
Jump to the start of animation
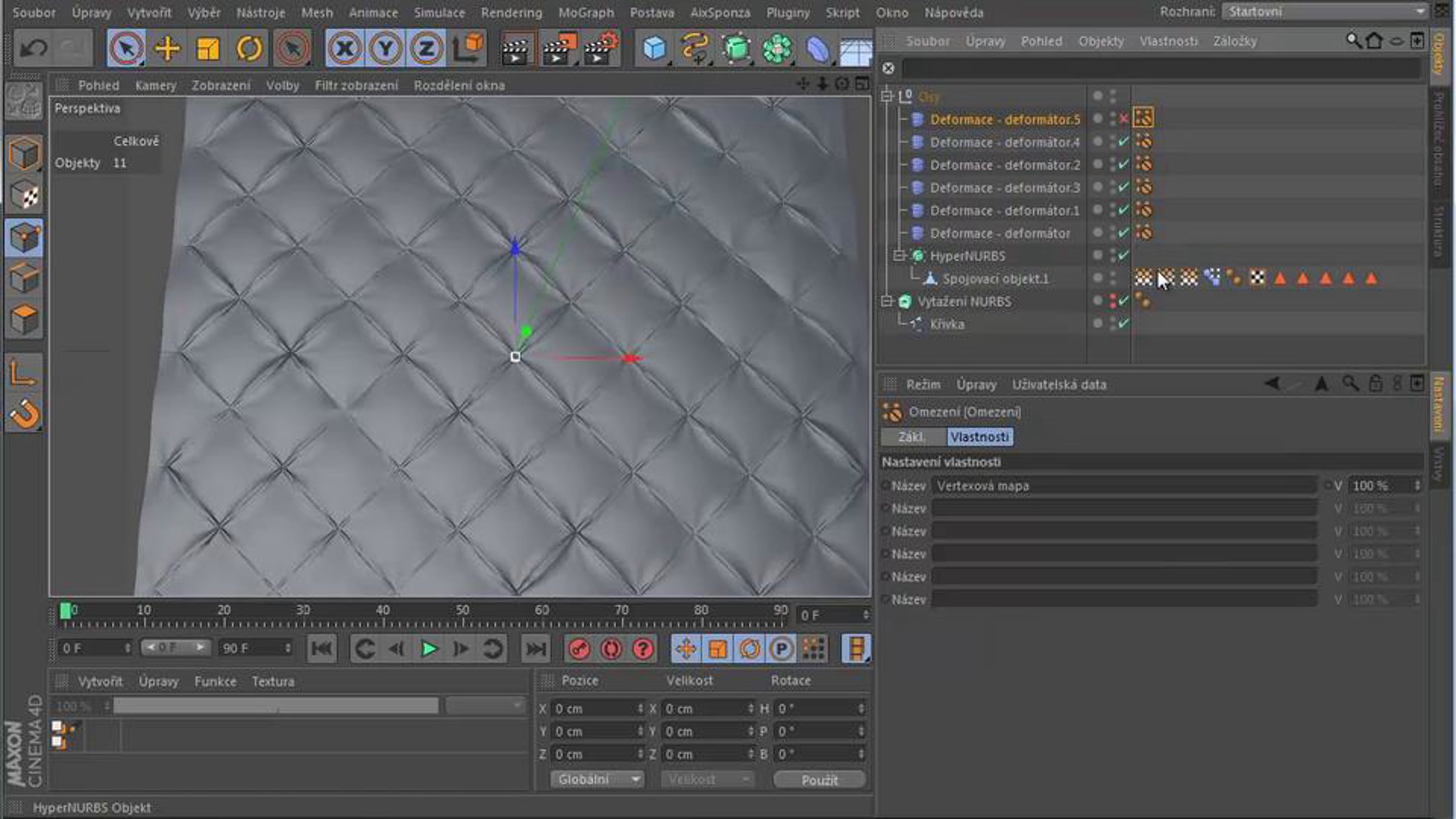[322, 649]
